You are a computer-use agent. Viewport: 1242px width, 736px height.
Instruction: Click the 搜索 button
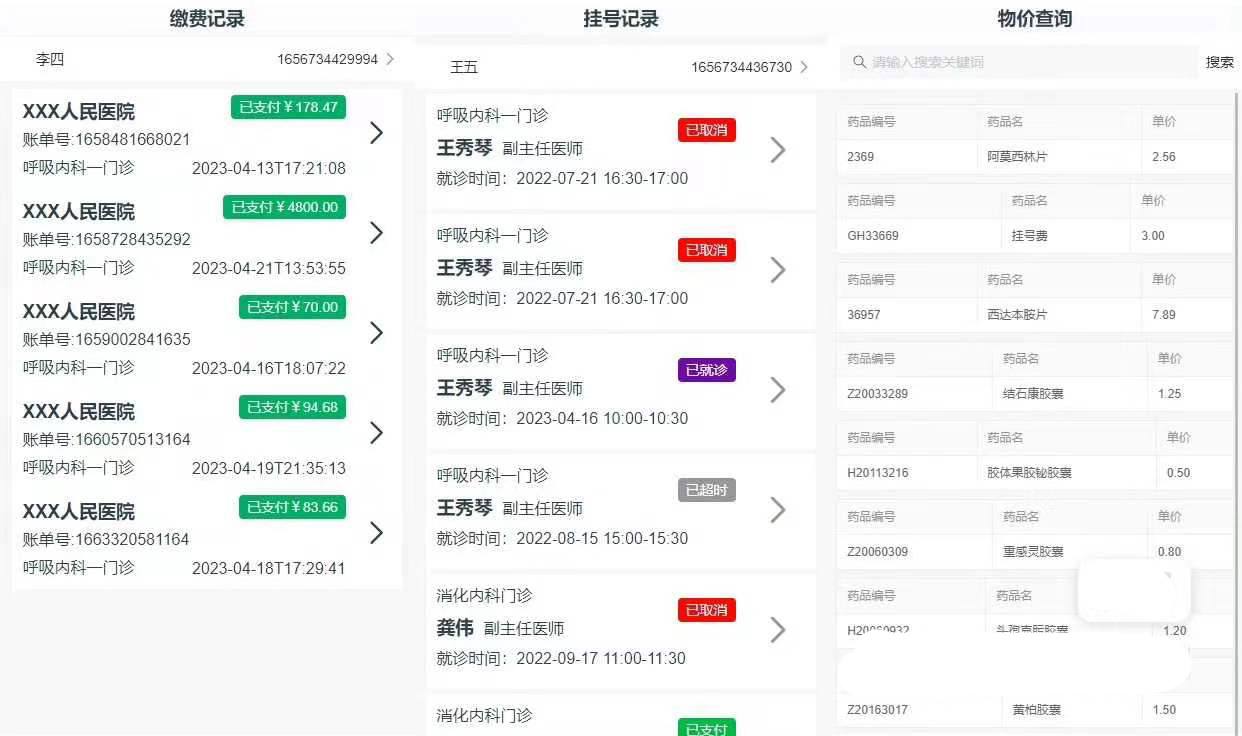pyautogui.click(x=1219, y=62)
